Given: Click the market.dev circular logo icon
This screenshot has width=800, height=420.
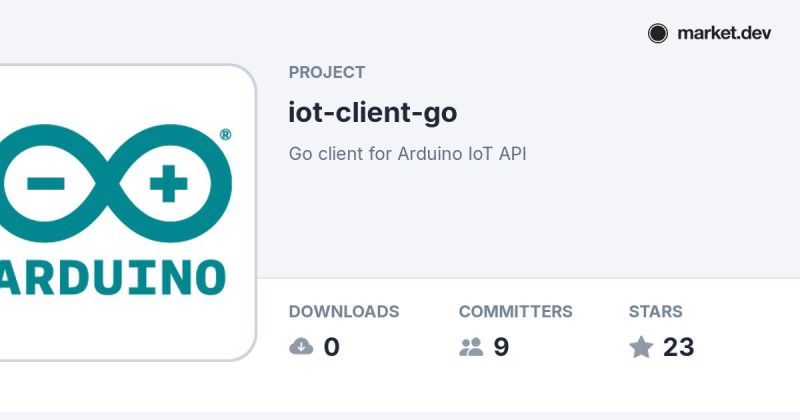Looking at the screenshot, I should click(658, 34).
